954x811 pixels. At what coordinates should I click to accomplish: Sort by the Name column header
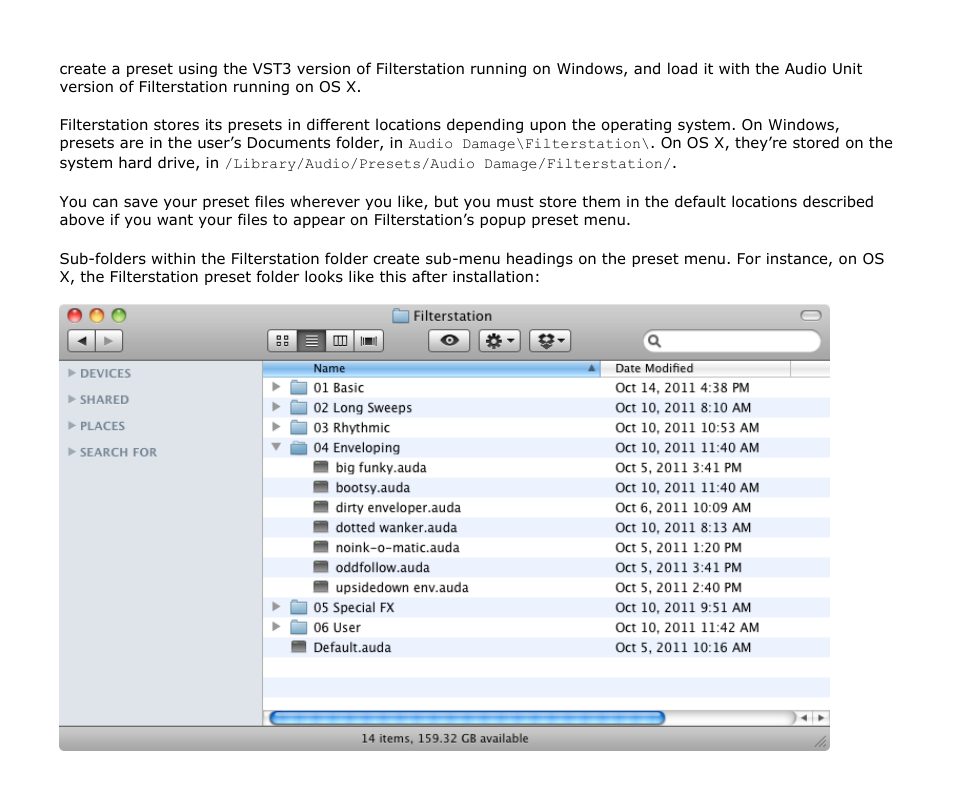tap(431, 368)
